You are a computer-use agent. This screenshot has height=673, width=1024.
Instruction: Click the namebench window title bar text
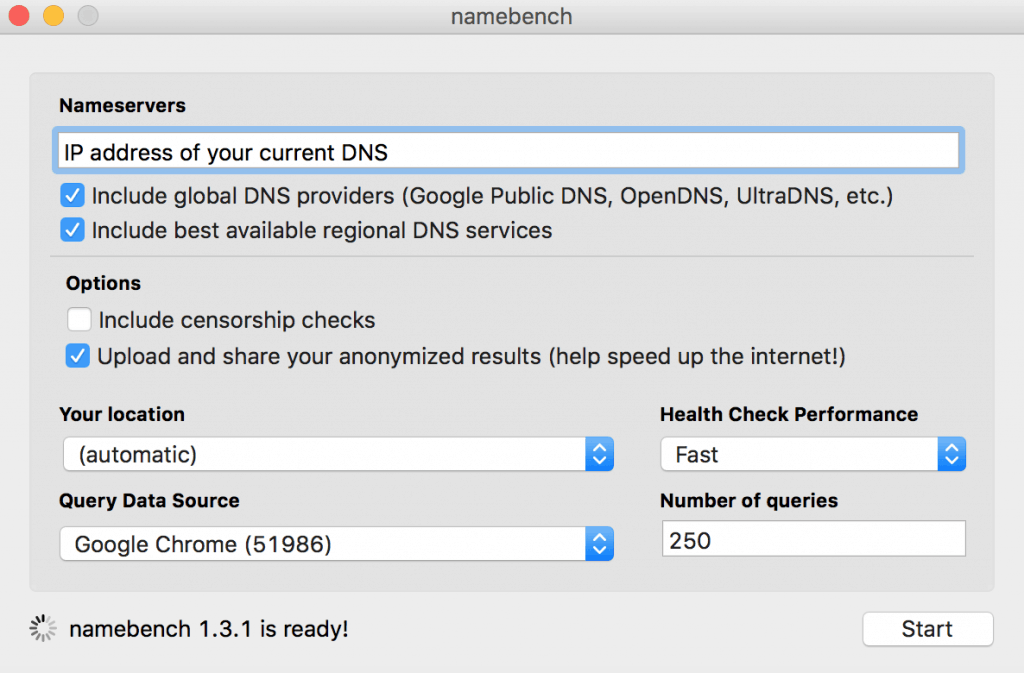point(511,17)
